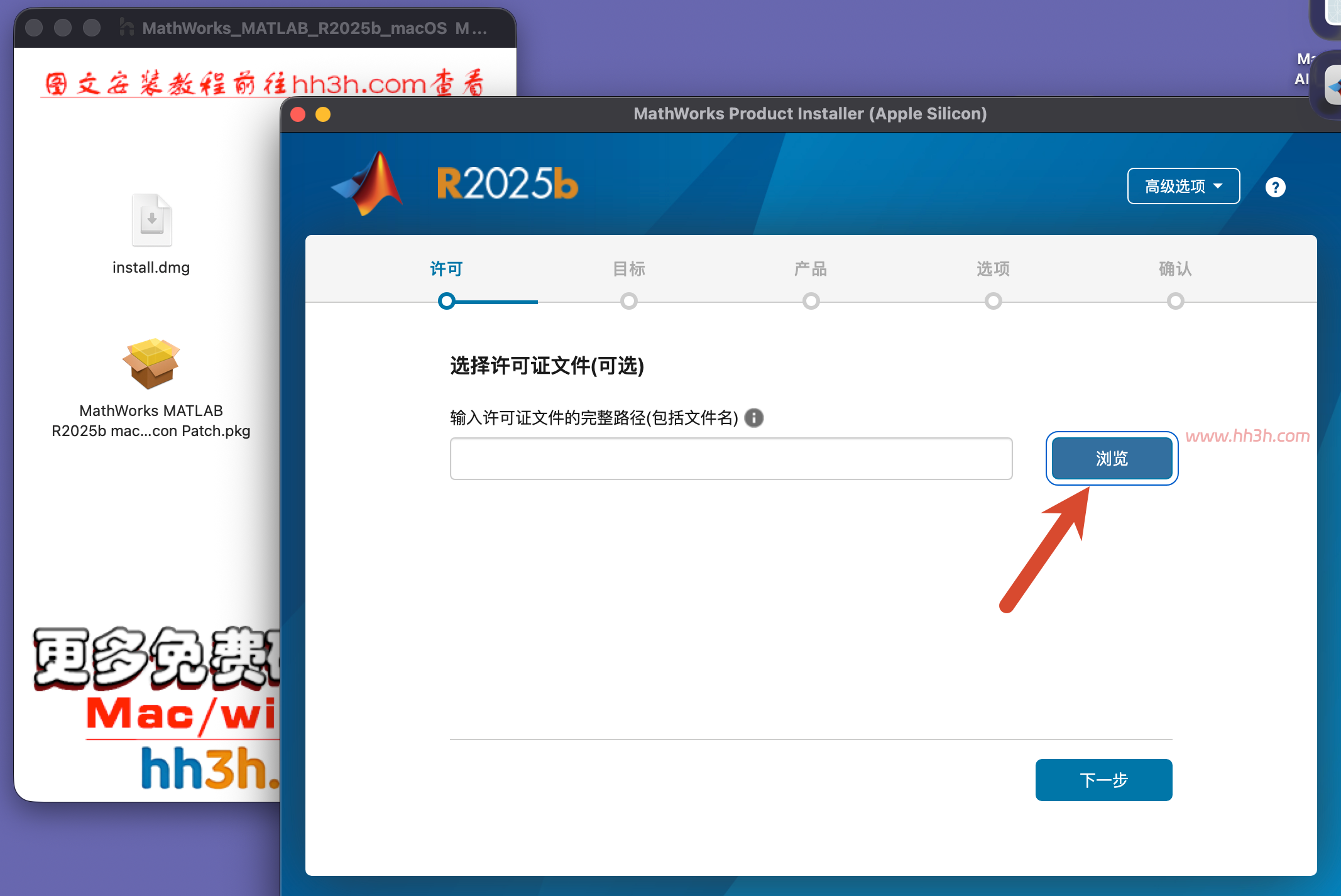Select the 选项 step tab
The height and width of the screenshot is (896, 1341).
click(993, 269)
